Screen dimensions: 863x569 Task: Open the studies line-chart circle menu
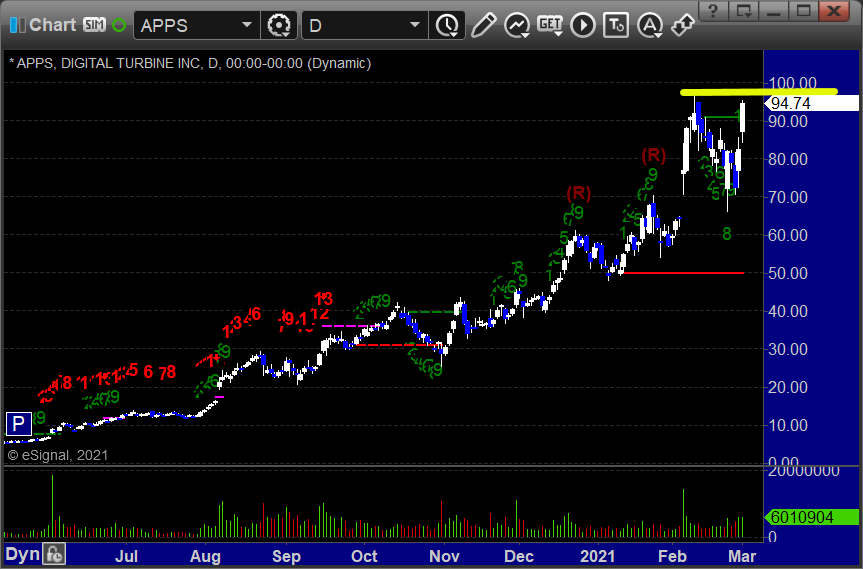(x=517, y=25)
